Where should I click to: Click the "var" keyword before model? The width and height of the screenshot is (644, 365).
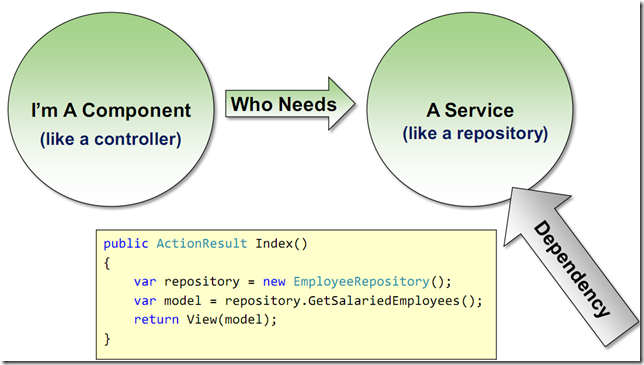[145, 301]
